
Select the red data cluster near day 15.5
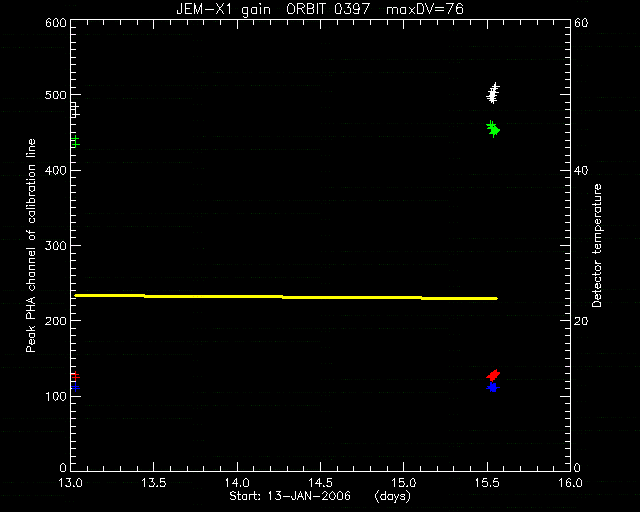click(493, 375)
